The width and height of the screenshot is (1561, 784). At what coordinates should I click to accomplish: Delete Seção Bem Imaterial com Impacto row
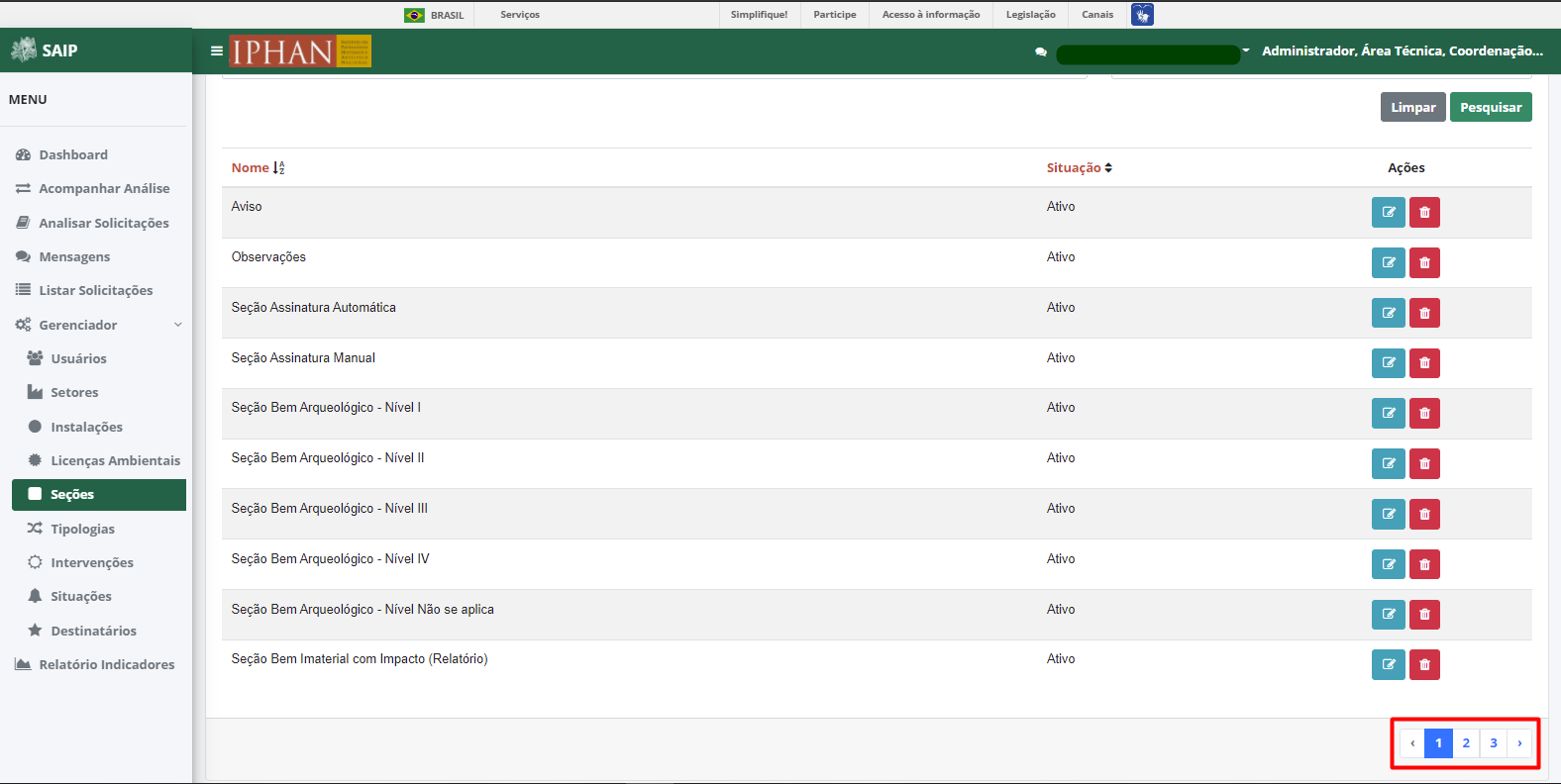(1424, 664)
